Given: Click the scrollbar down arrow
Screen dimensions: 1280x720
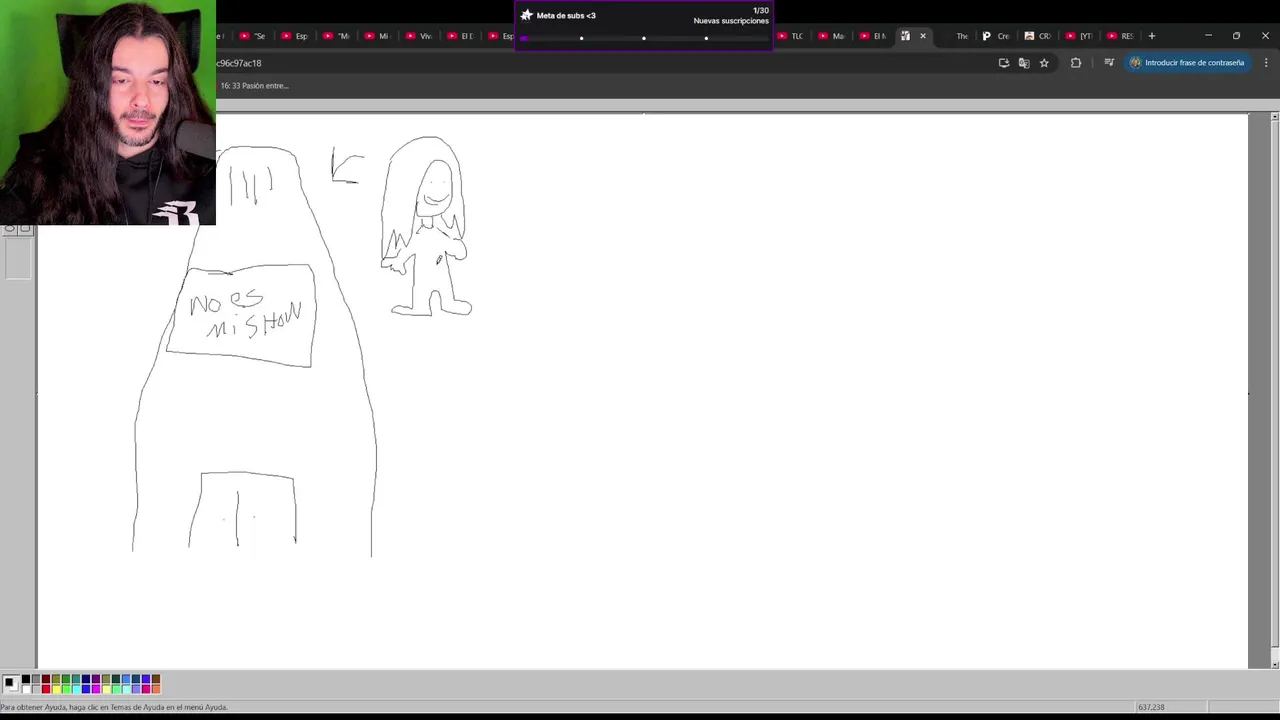Looking at the screenshot, I should 1274,664.
